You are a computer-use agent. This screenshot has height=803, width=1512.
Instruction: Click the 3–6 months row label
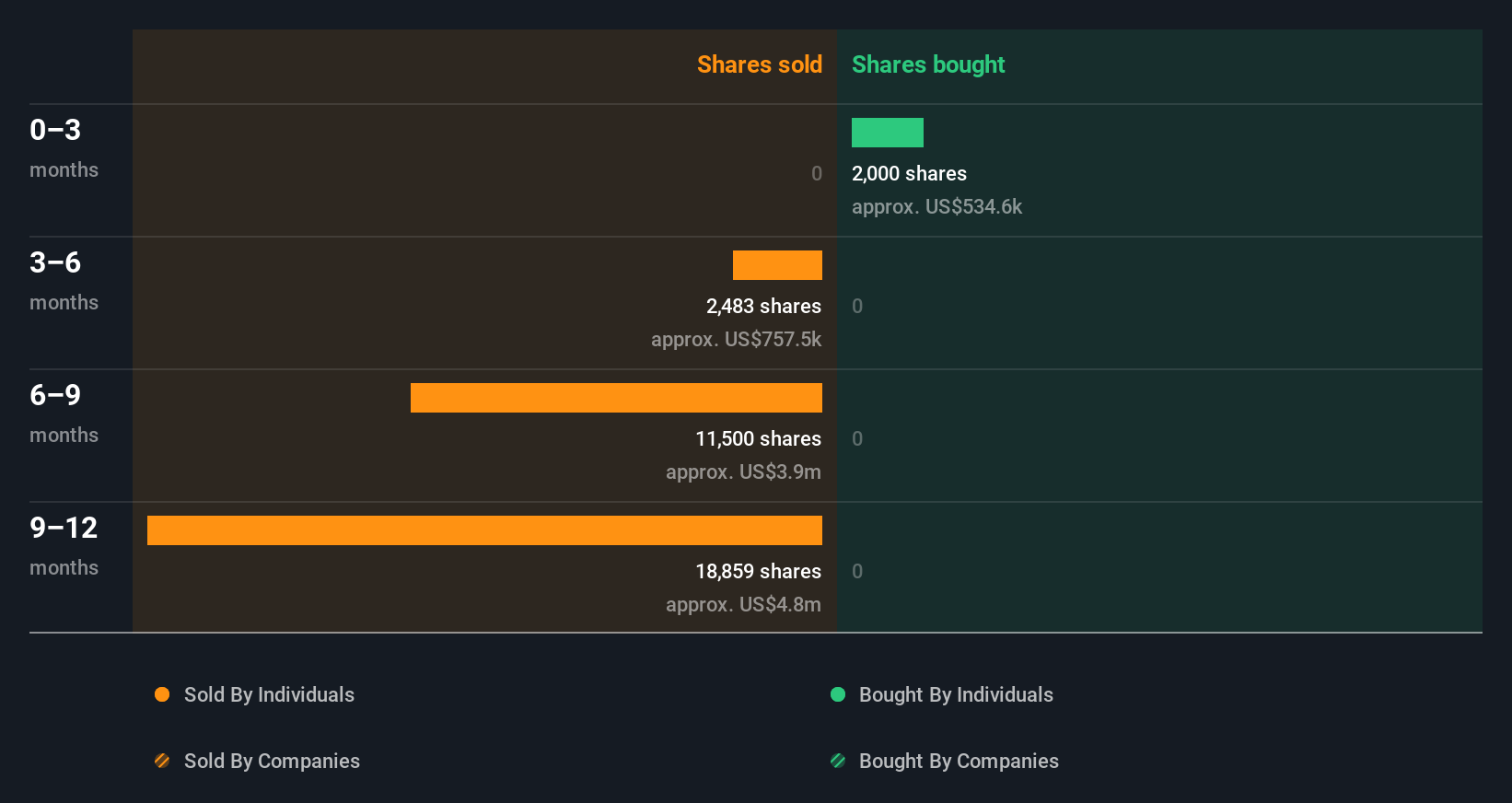pyautogui.click(x=64, y=280)
